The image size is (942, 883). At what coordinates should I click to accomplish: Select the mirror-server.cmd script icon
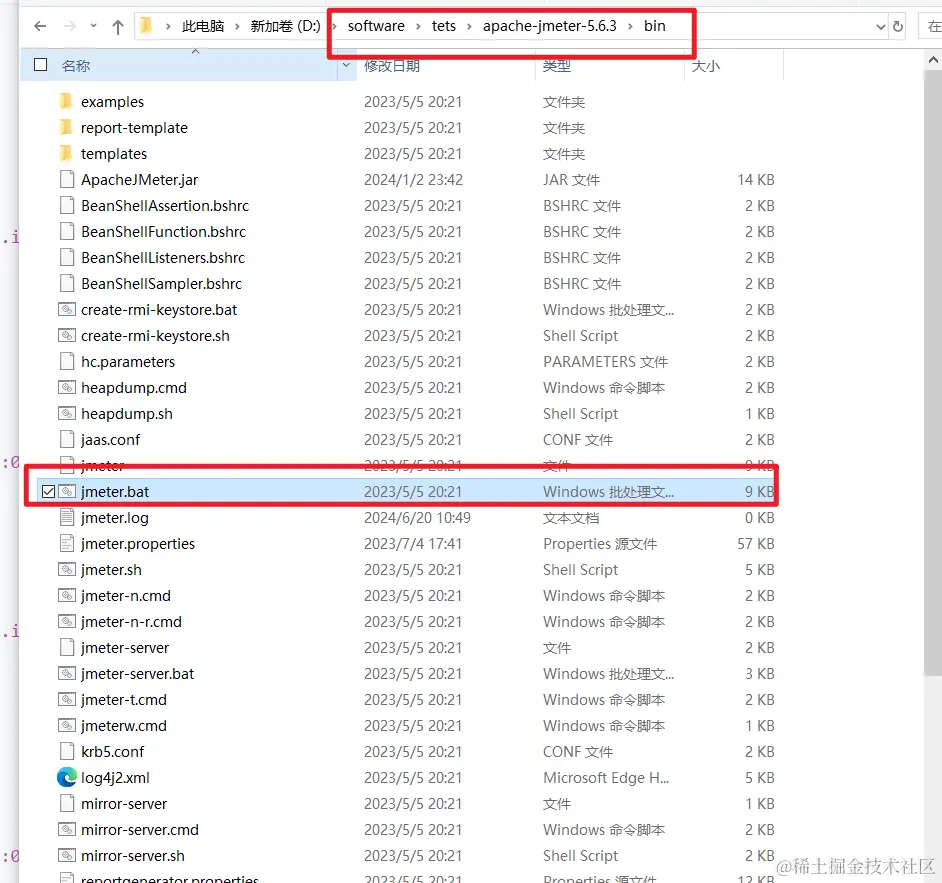click(x=67, y=830)
